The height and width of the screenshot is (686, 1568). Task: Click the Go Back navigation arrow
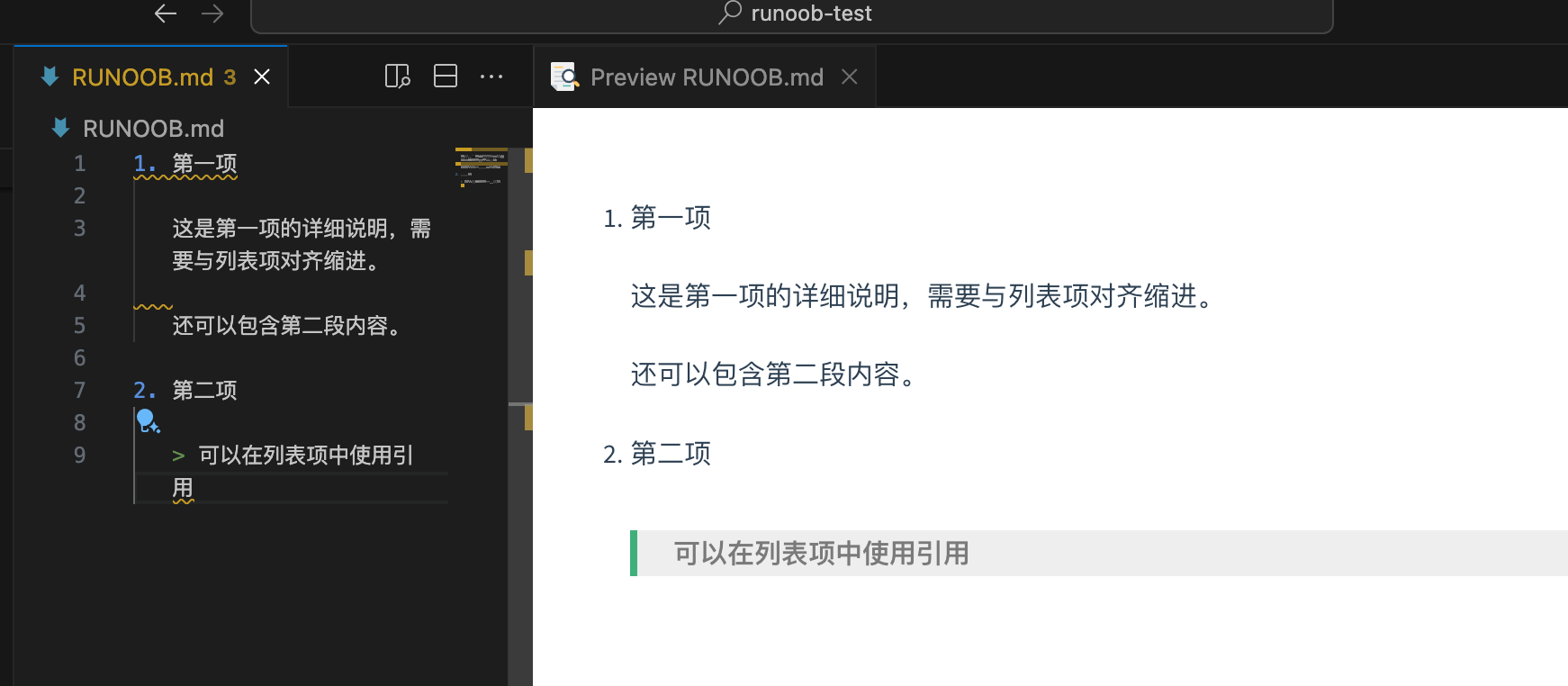(165, 14)
